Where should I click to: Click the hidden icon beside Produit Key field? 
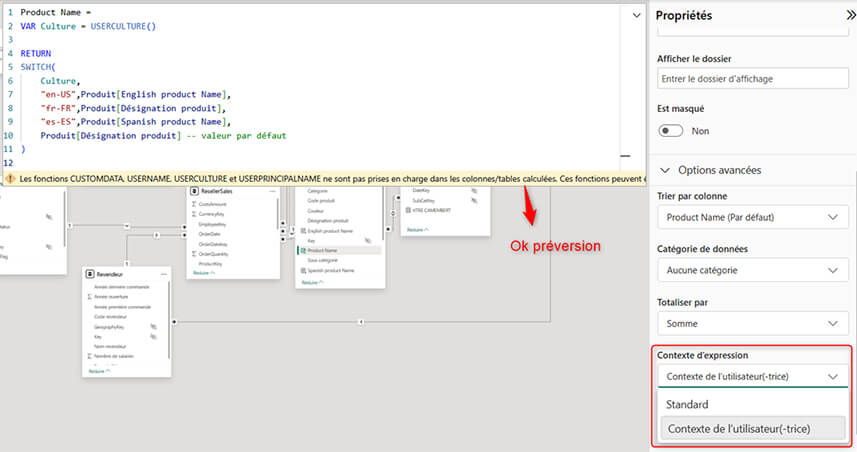coord(368,240)
